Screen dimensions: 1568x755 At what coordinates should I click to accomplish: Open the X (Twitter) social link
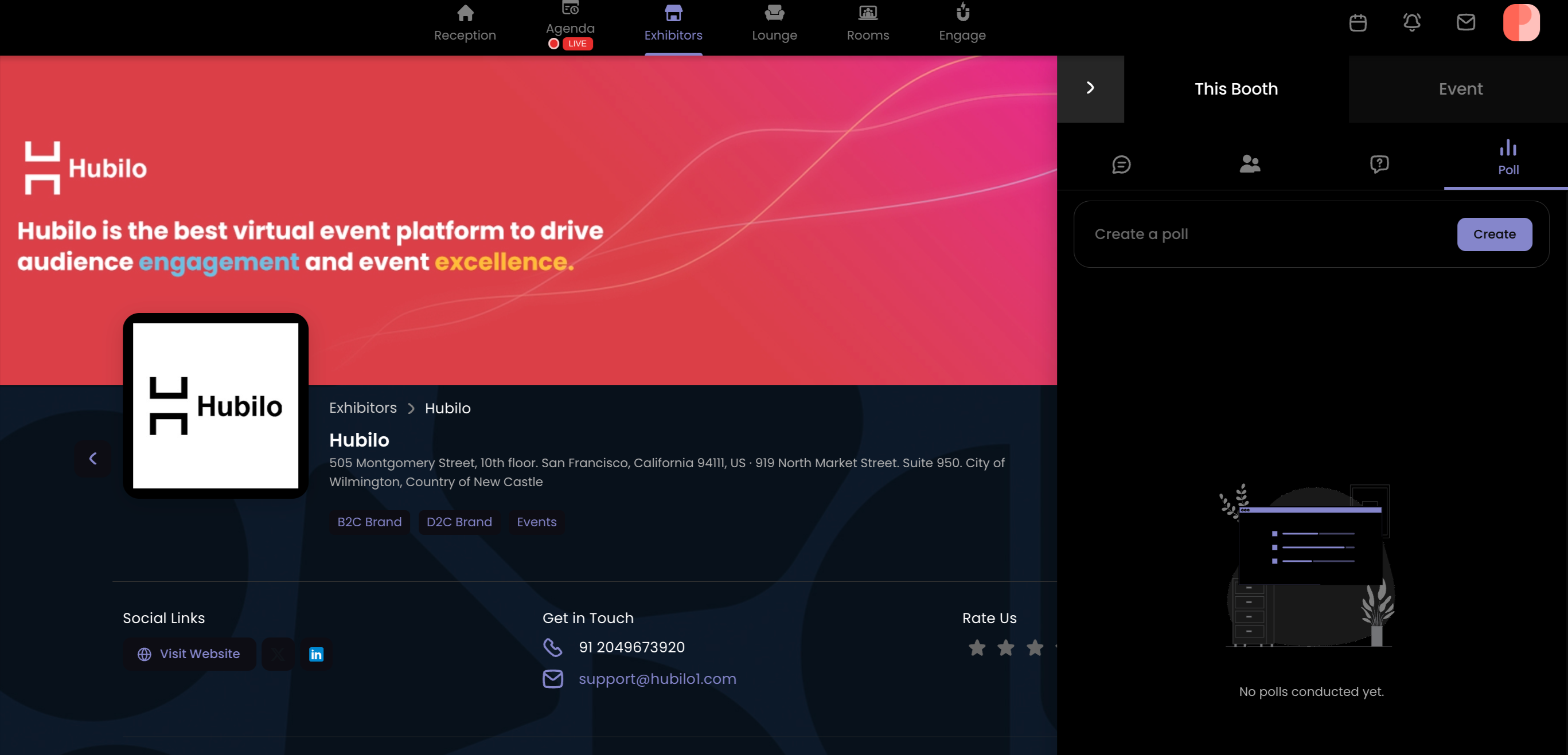(278, 654)
